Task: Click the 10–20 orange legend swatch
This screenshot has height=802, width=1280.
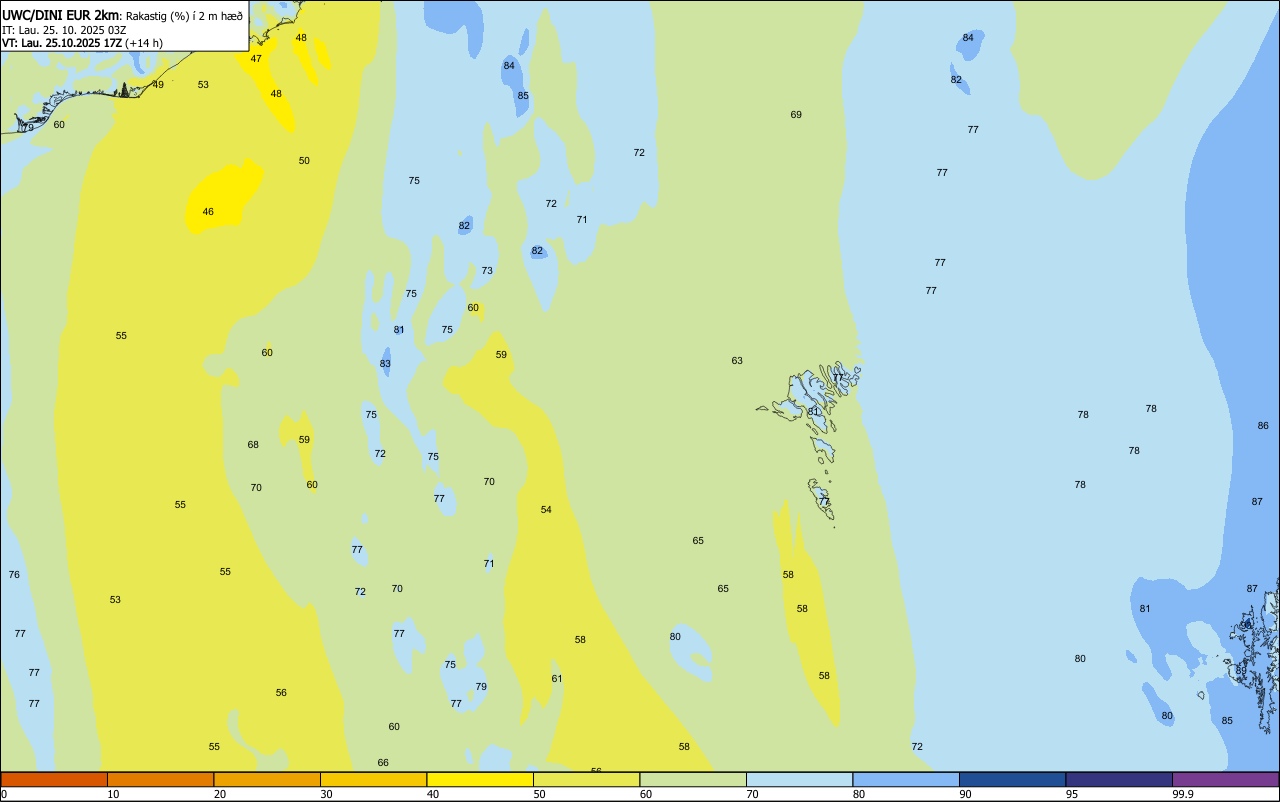Action: 160,779
